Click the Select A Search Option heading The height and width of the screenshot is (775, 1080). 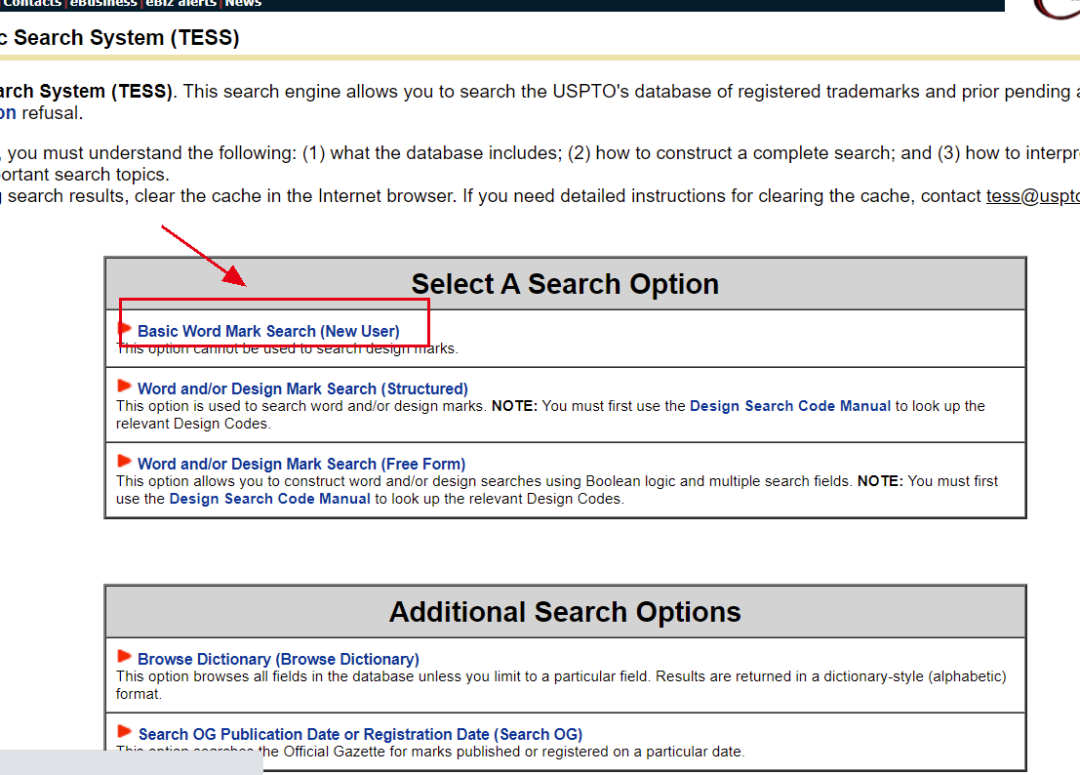tap(565, 284)
